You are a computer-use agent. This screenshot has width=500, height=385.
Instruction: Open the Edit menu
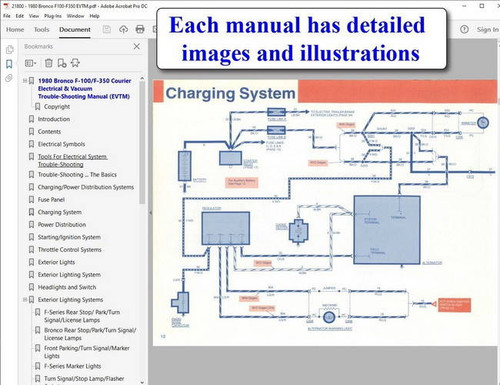(x=20, y=16)
